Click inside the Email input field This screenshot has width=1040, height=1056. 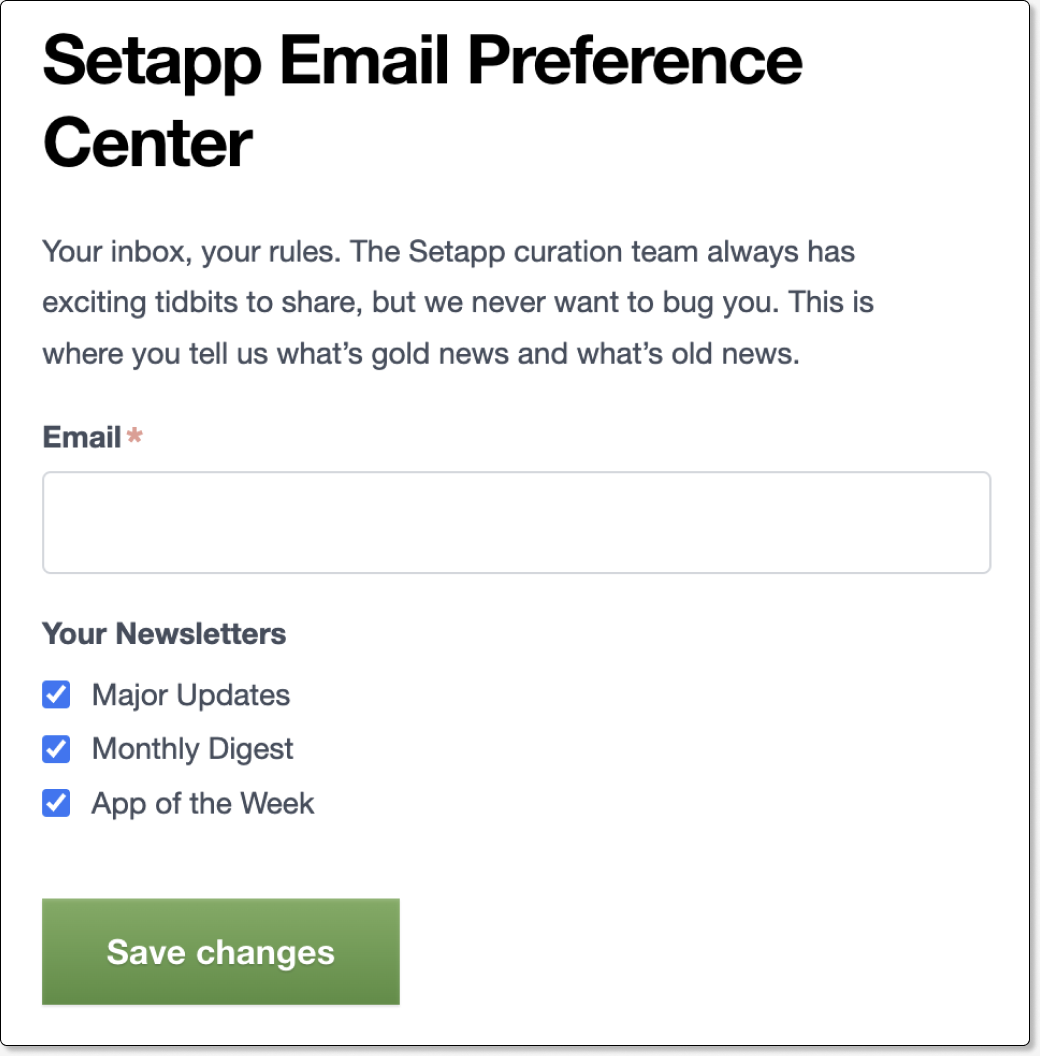tap(516, 521)
